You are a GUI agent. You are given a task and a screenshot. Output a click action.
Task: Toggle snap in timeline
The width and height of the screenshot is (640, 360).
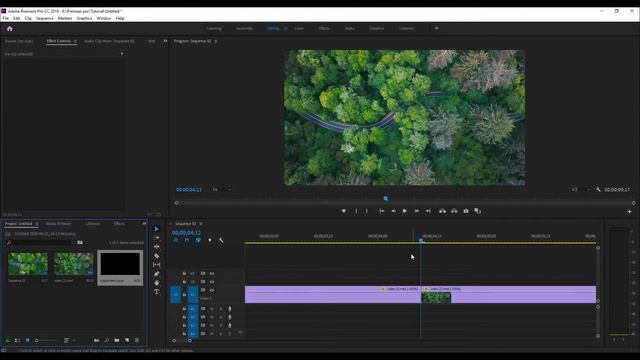[x=187, y=240]
